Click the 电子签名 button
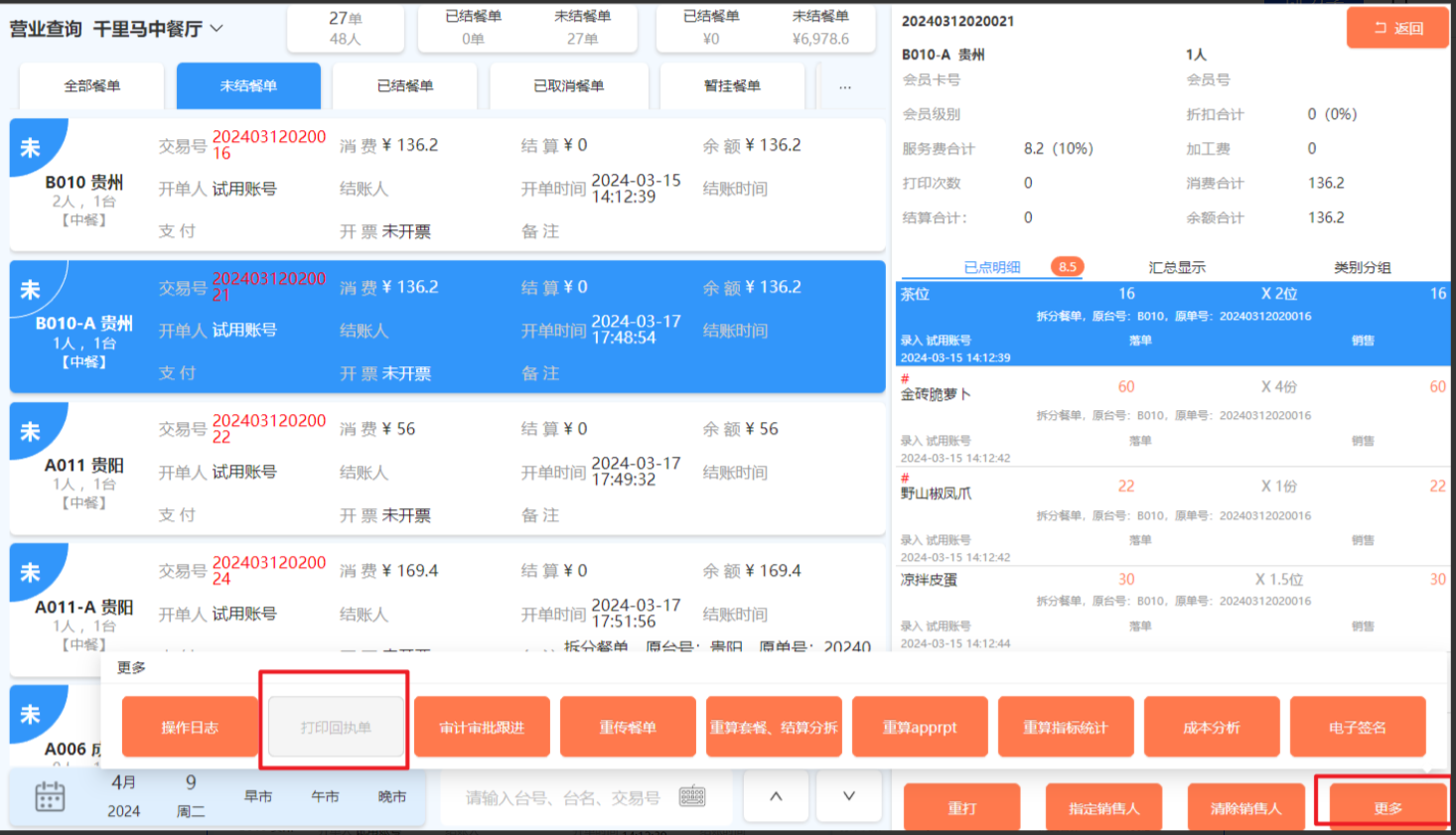 point(1358,728)
